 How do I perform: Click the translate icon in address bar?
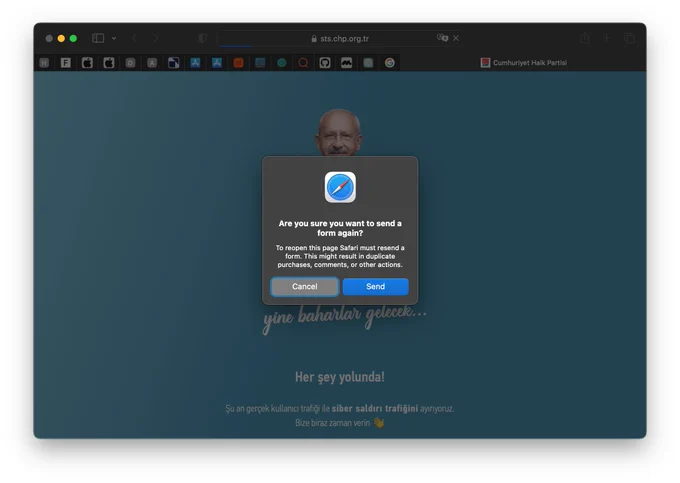coord(442,38)
